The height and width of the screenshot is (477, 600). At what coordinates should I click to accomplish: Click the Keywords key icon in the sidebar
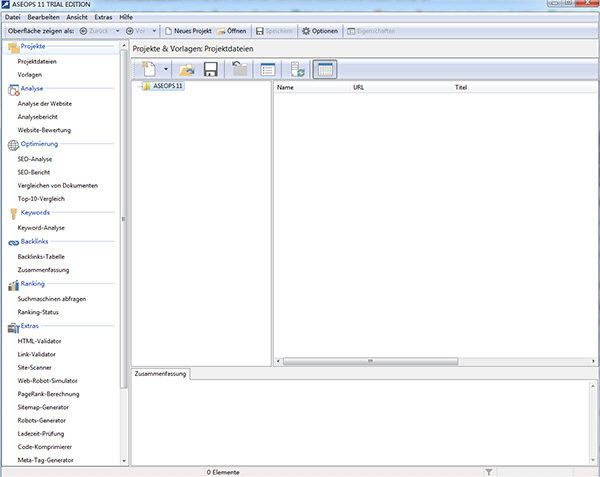click(13, 214)
